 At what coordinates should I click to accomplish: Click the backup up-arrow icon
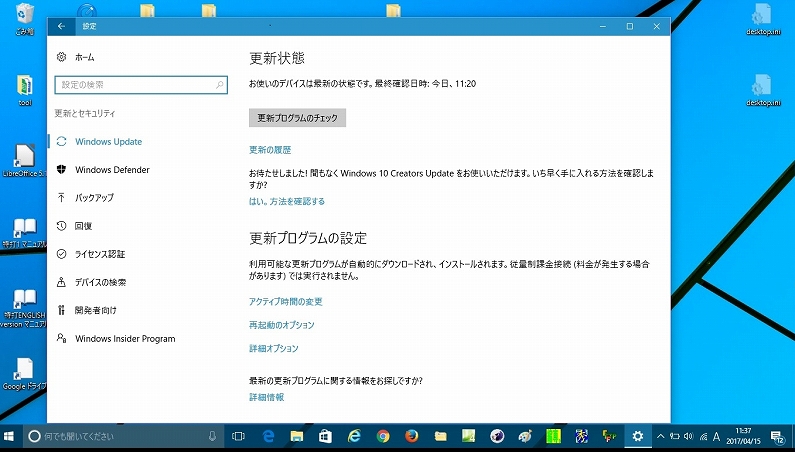[61, 197]
